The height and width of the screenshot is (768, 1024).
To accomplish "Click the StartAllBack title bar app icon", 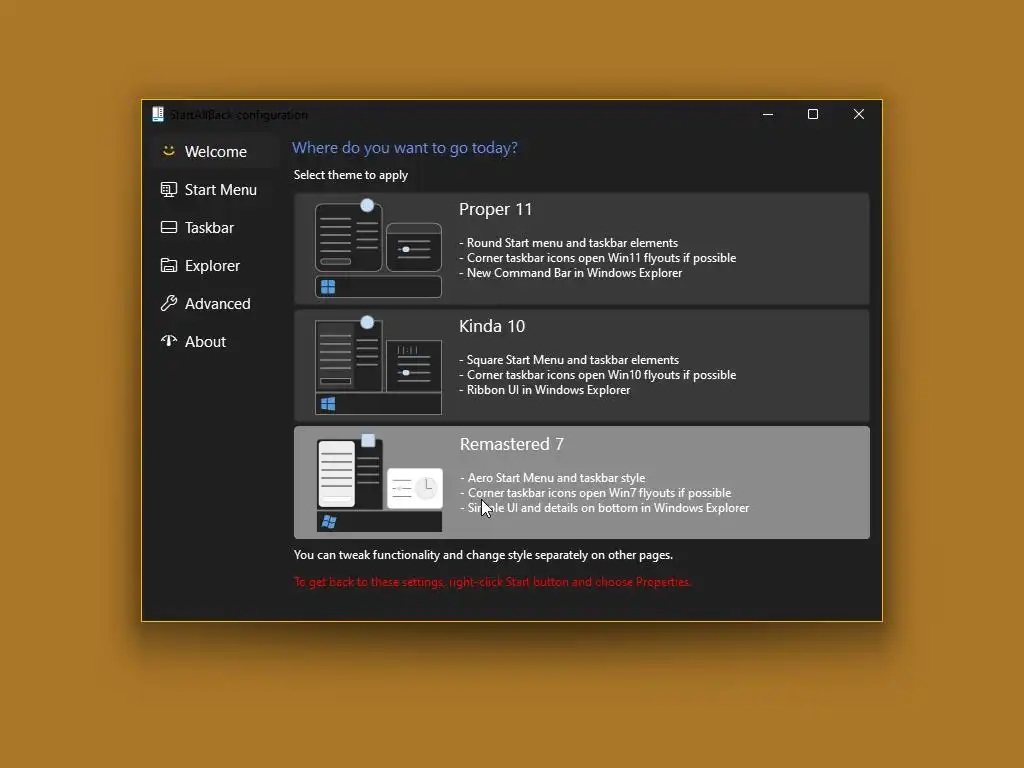I will (x=157, y=114).
